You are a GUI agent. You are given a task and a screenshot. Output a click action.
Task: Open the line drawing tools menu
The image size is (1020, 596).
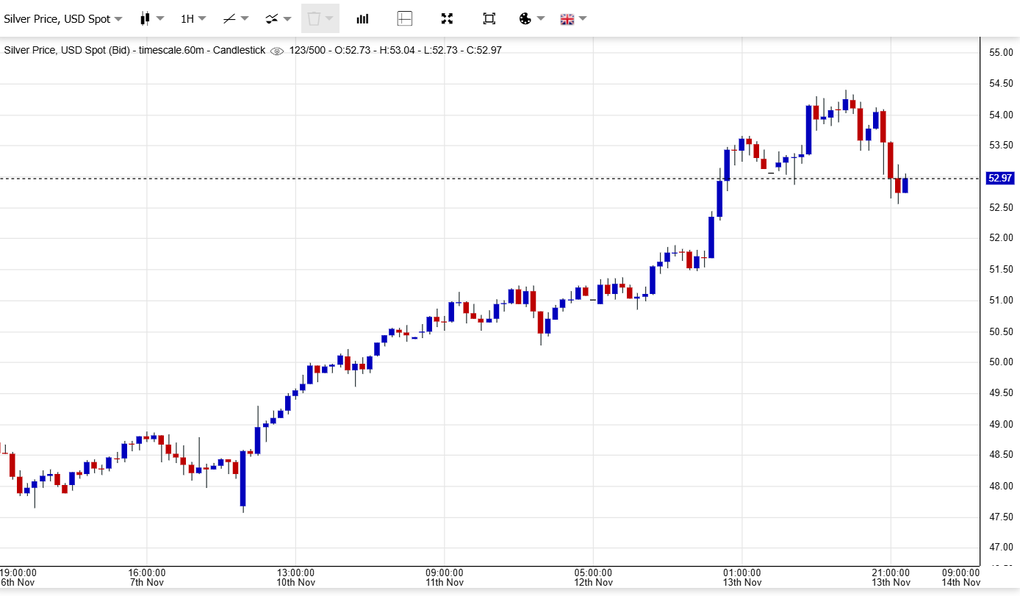[236, 19]
